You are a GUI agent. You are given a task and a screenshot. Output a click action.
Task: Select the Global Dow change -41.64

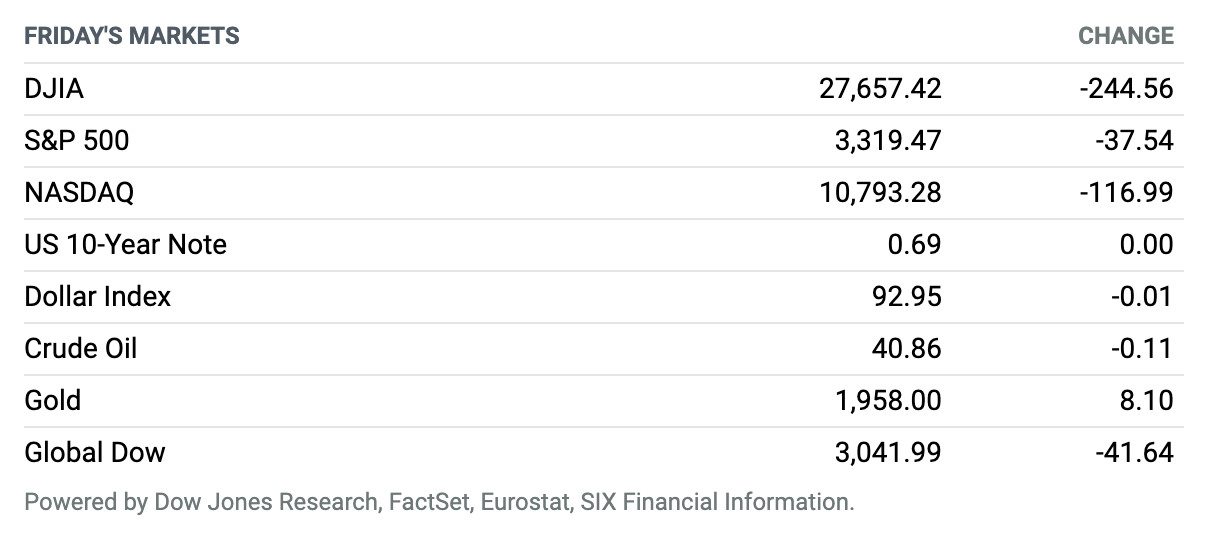click(x=1134, y=453)
